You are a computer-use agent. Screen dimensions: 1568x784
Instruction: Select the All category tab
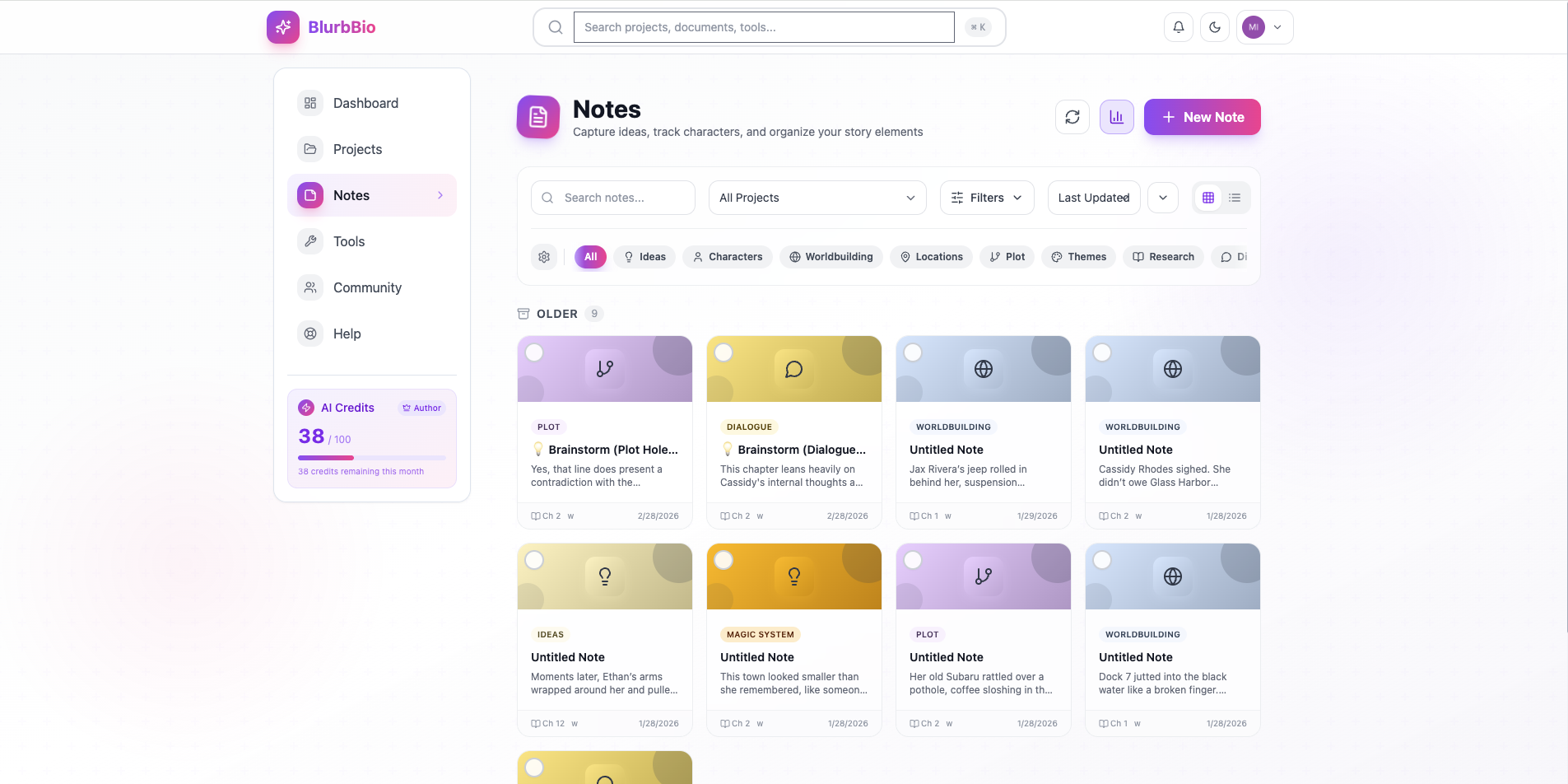click(x=590, y=257)
